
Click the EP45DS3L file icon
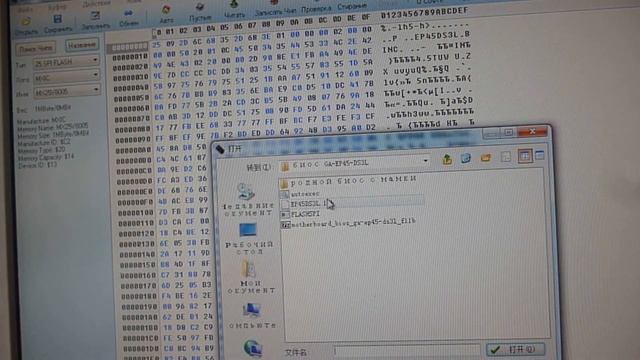[x=285, y=204]
